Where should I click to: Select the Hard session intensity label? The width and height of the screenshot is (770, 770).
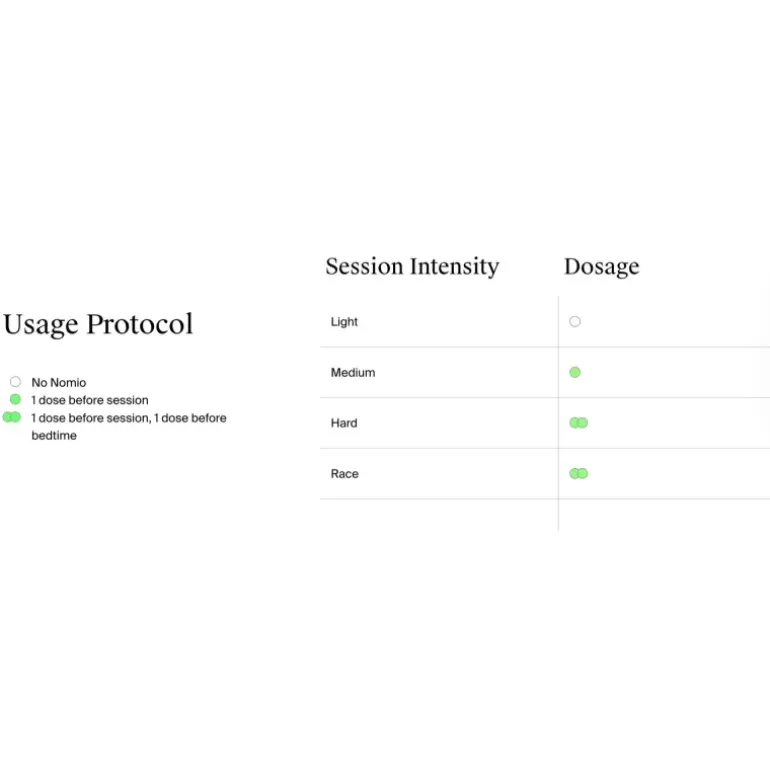coord(344,423)
